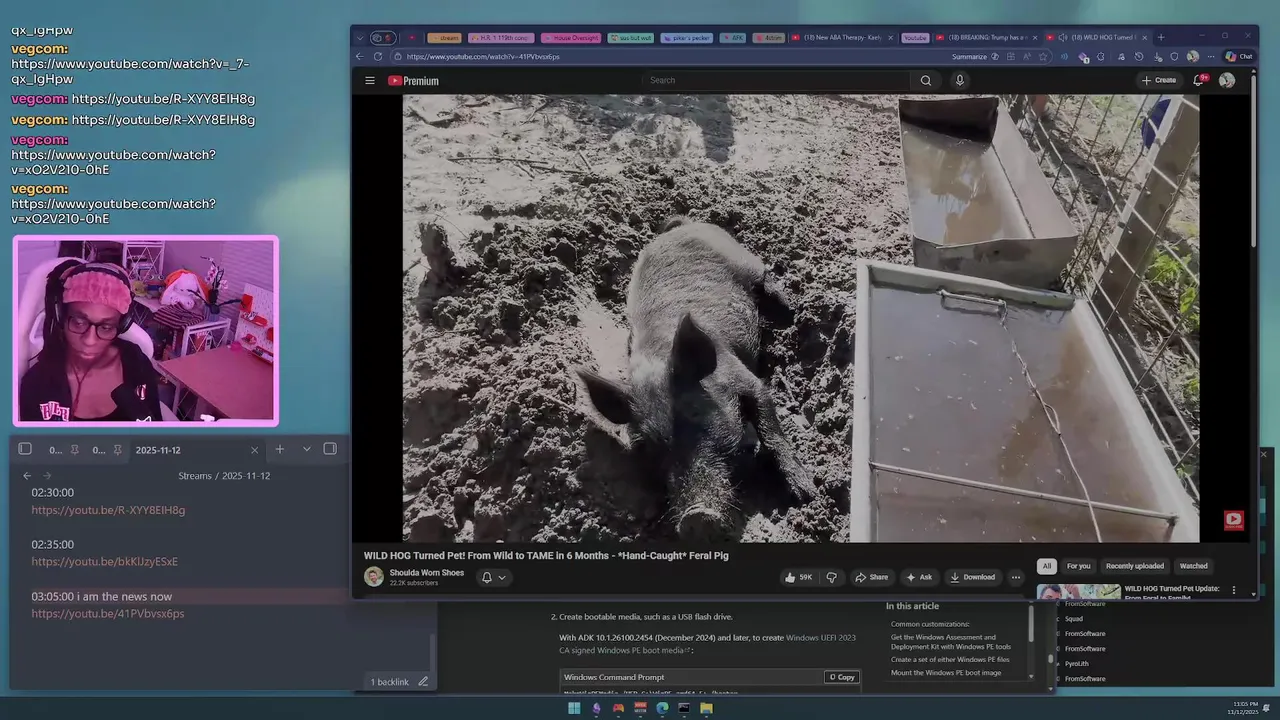Open more actions ellipsis below video
The height and width of the screenshot is (720, 1280).
click(x=1016, y=577)
